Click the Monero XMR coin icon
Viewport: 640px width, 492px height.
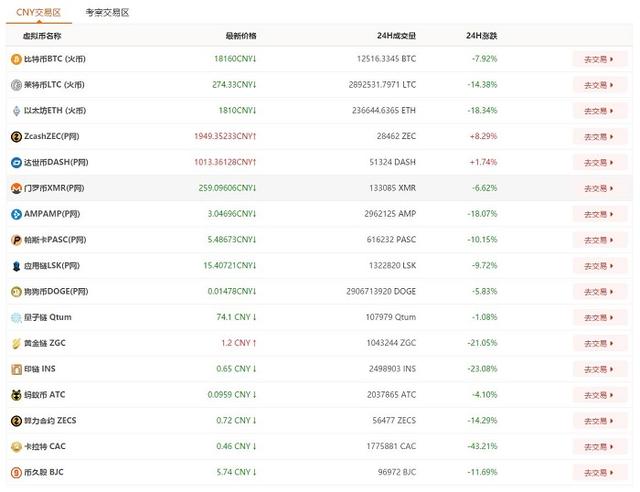[x=16, y=188]
